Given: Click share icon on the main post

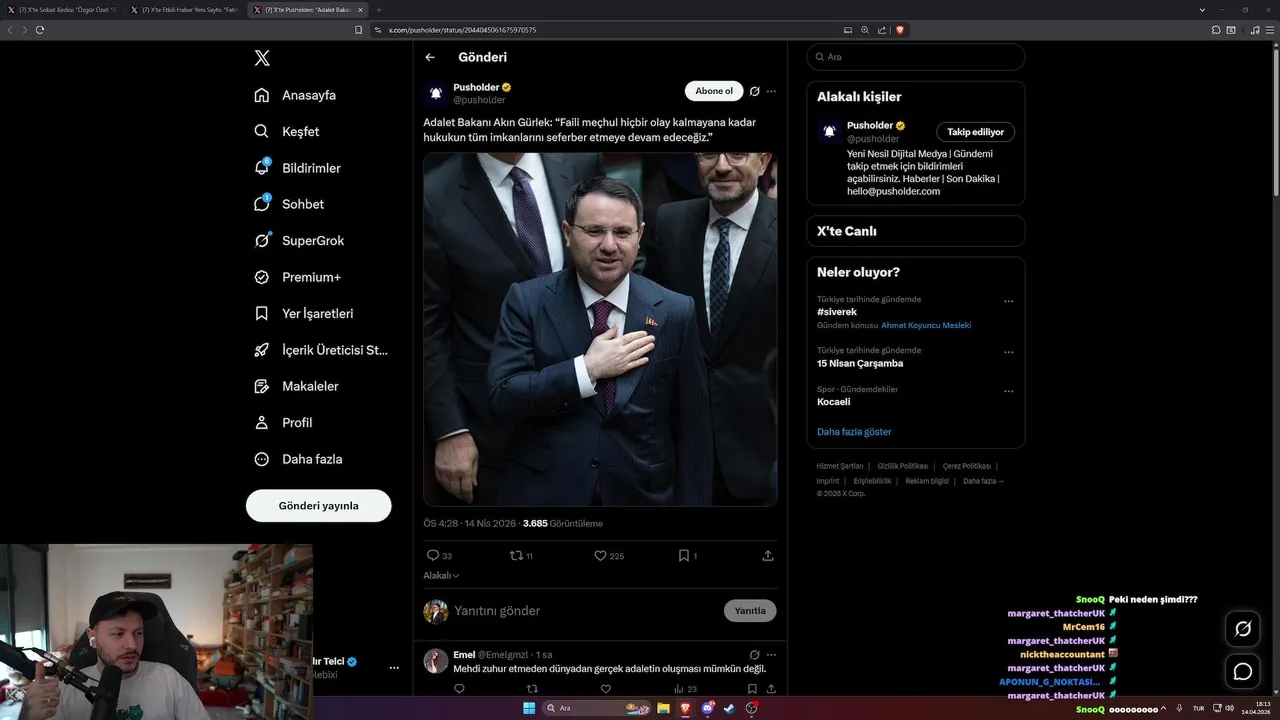Looking at the screenshot, I should (768, 555).
